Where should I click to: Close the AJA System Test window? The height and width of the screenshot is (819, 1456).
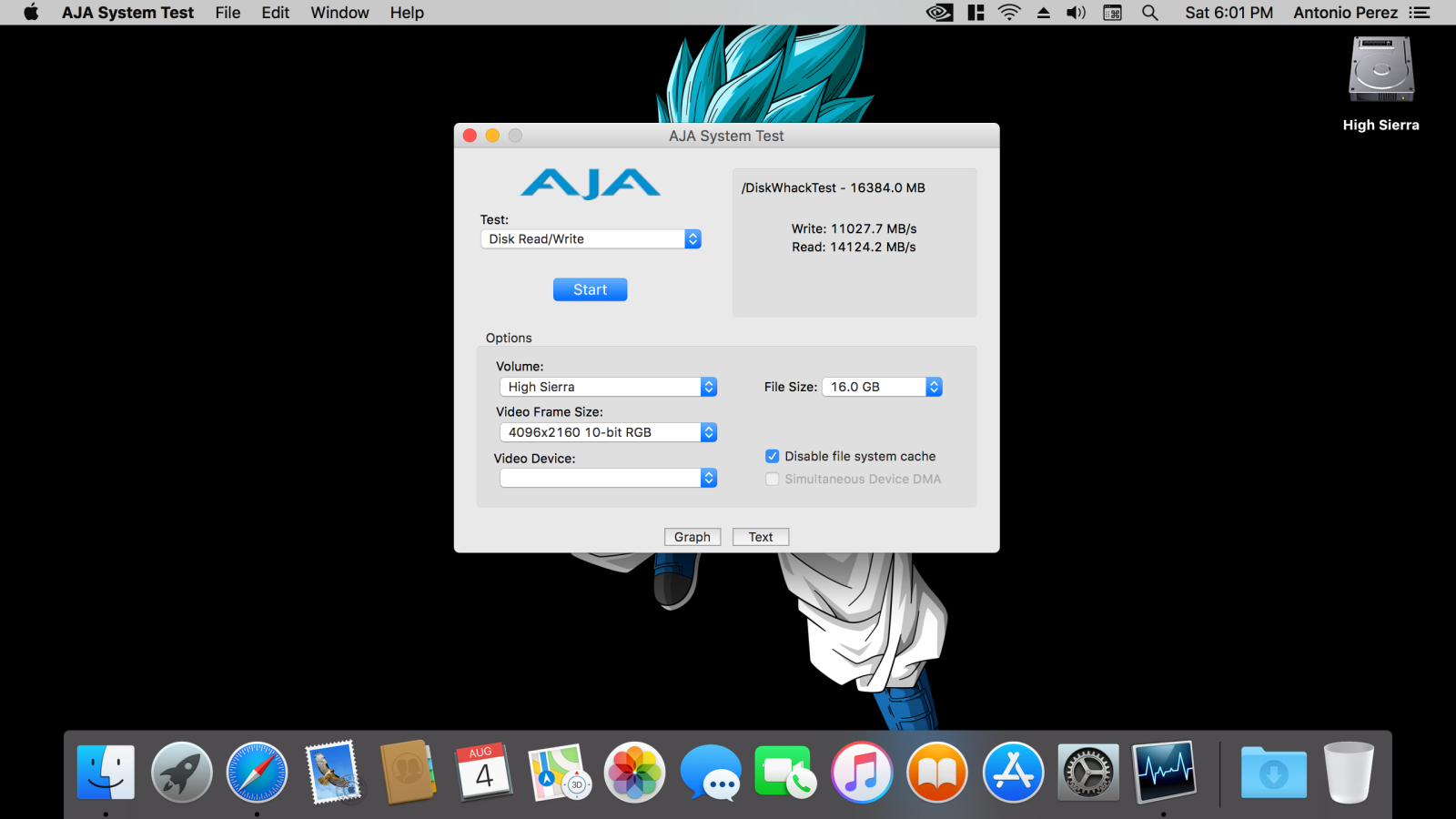[x=470, y=136]
